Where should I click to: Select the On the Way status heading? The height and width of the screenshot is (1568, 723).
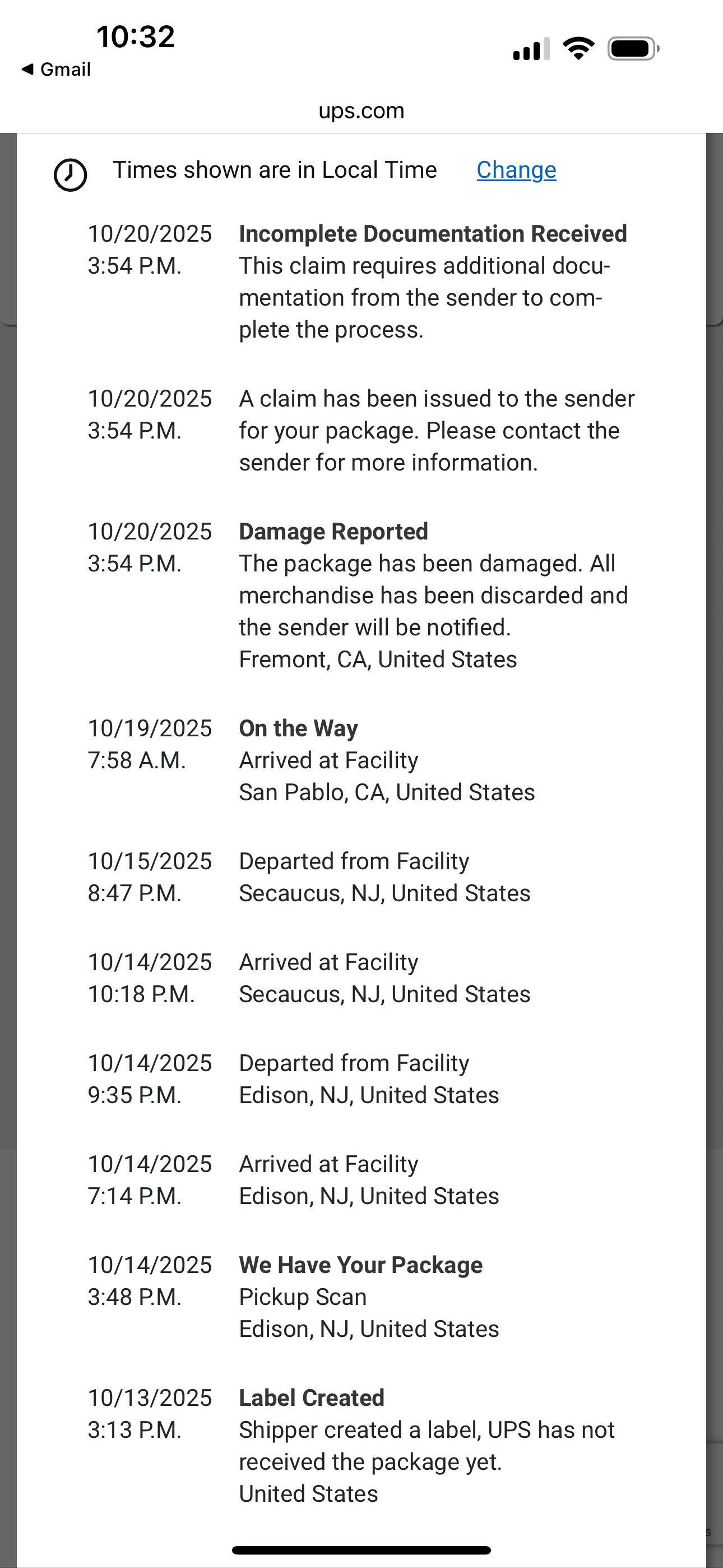point(298,728)
